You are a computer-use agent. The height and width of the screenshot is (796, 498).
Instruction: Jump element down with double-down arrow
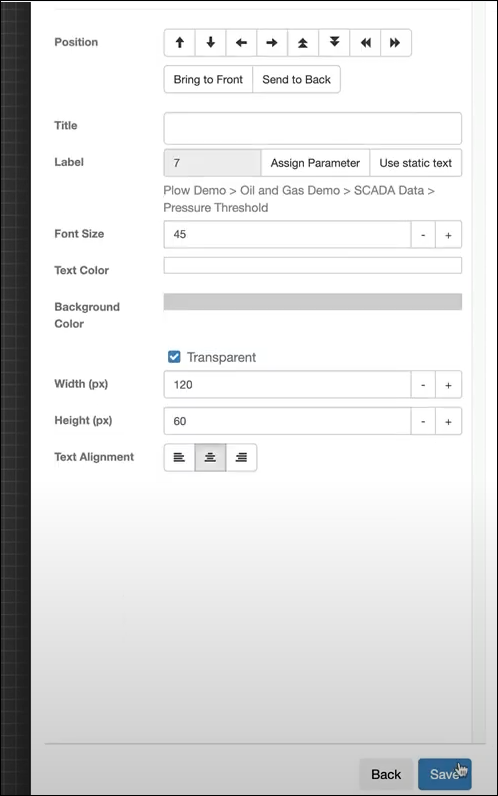click(x=334, y=43)
